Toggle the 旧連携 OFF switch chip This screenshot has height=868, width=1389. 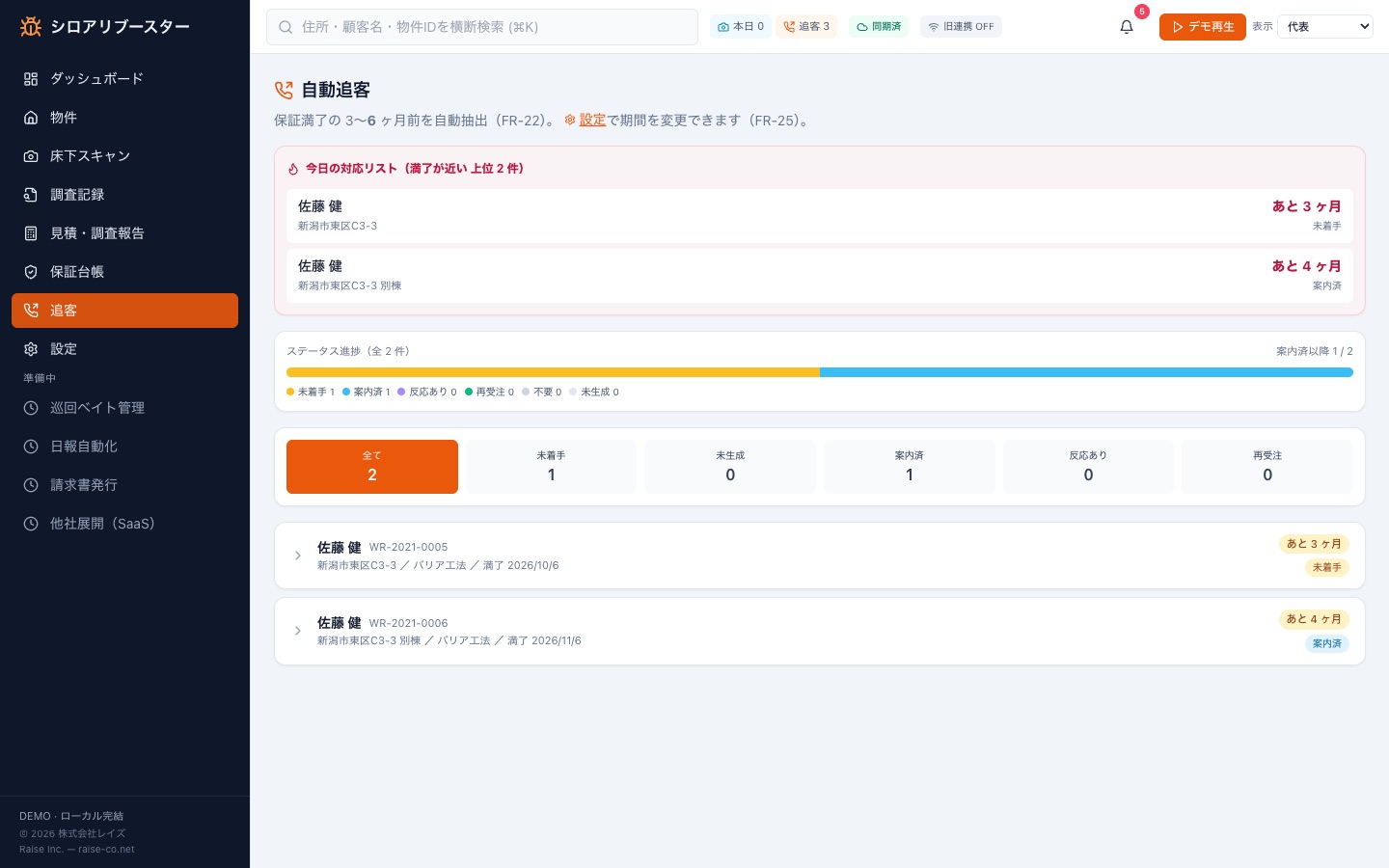point(961,27)
